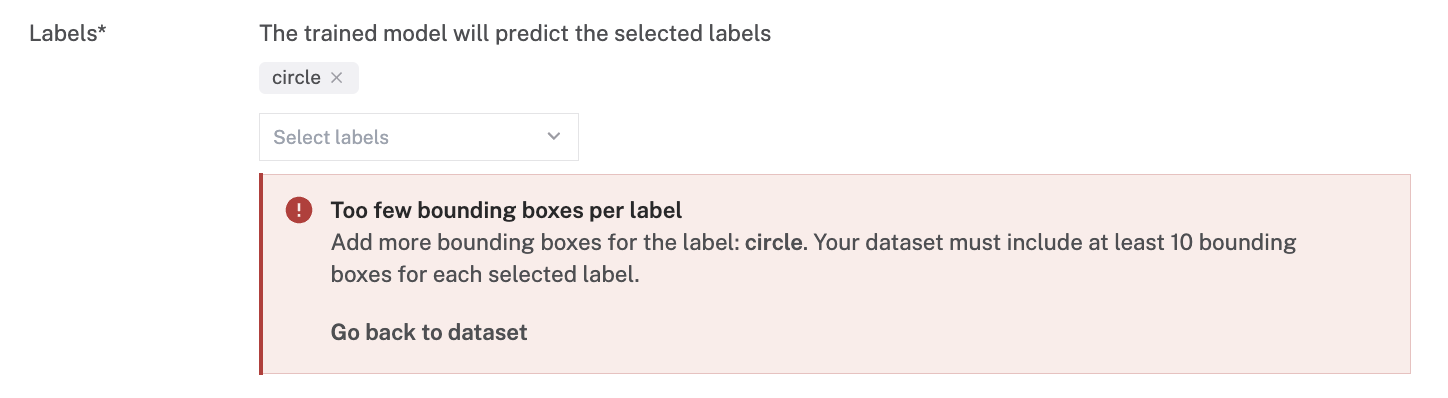
Task: Click 'boxes for each selected label' text line
Action: point(485,274)
